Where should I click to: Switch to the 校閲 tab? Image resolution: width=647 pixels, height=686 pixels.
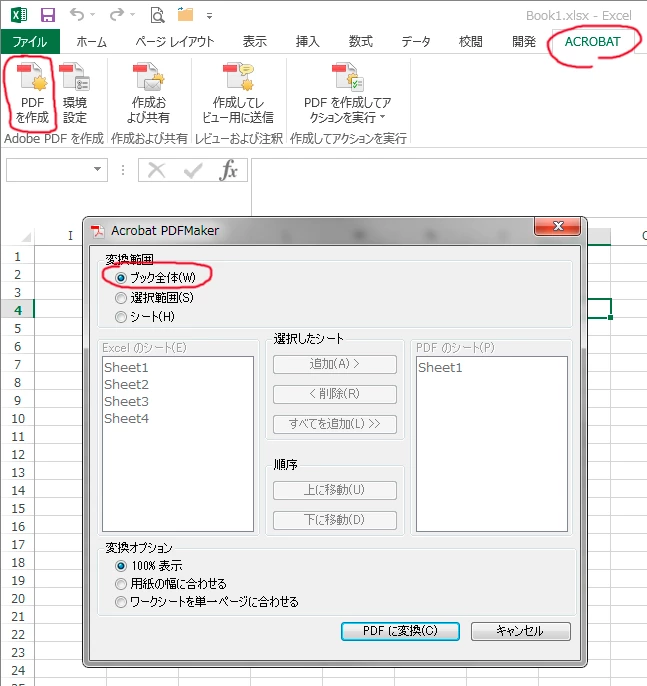(x=471, y=42)
